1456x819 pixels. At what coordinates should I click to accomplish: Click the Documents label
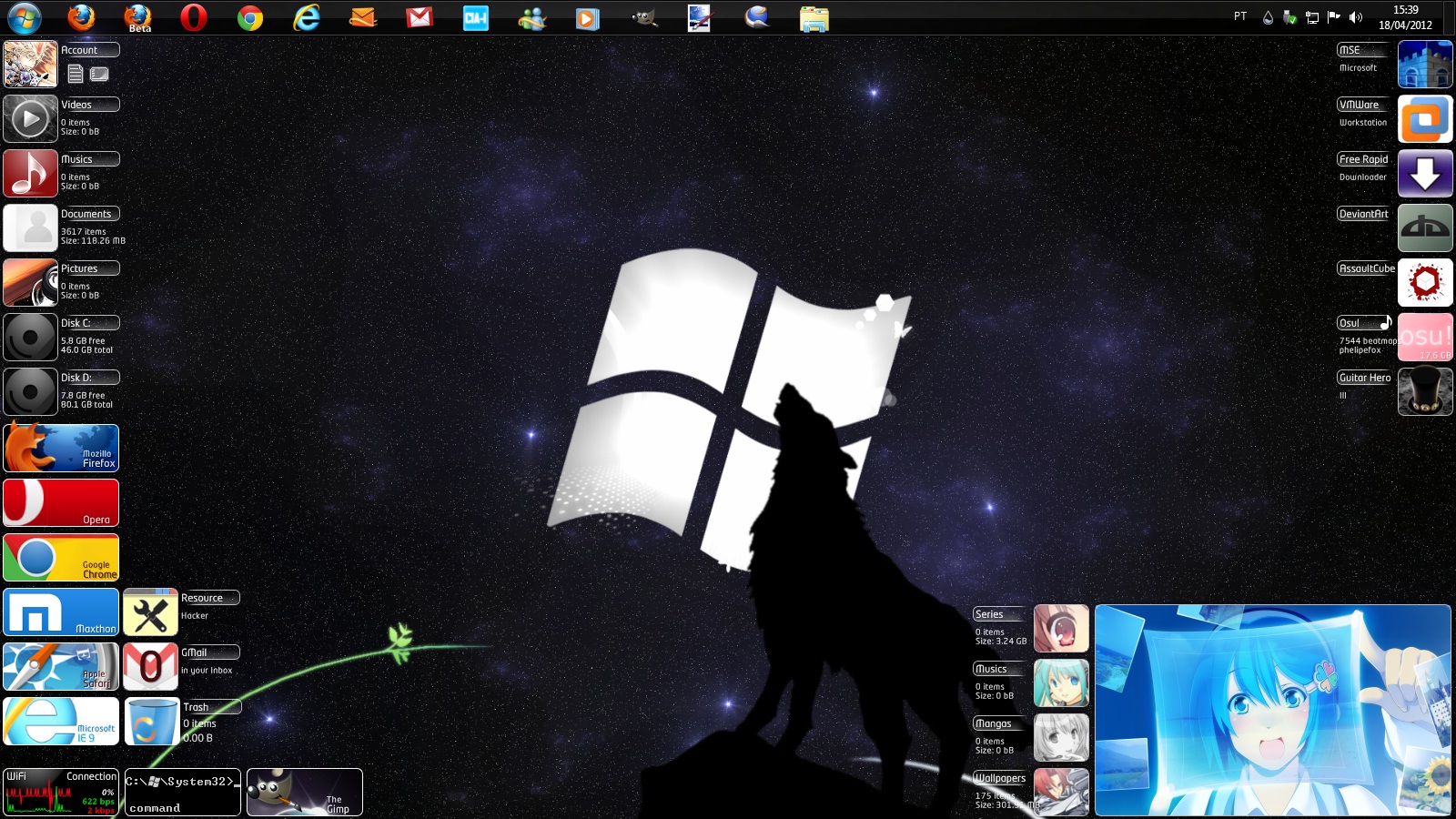click(x=86, y=214)
